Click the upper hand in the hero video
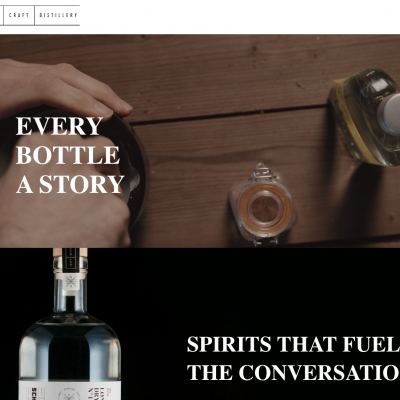 pos(63,90)
